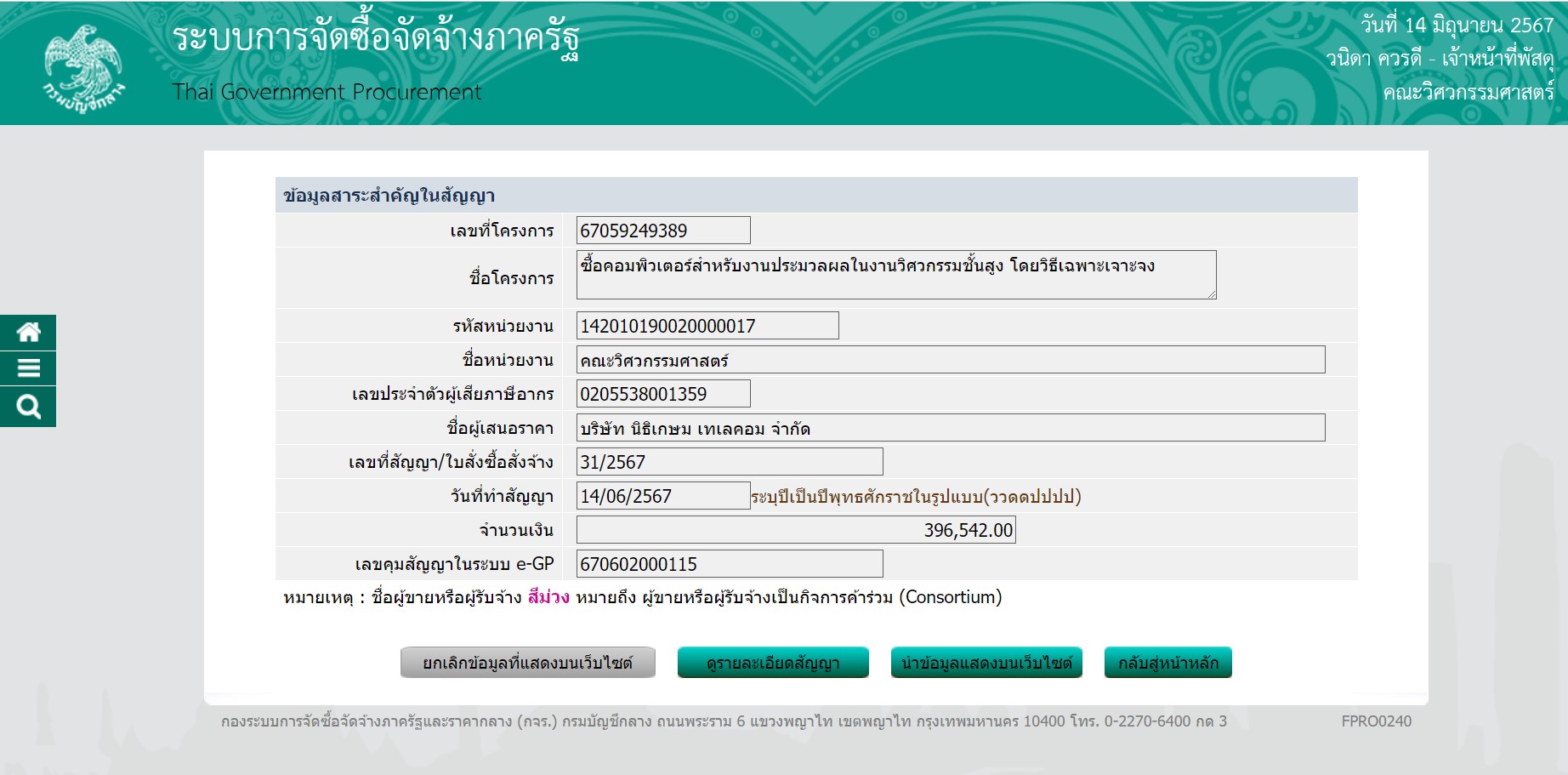Screen dimensions: 1568x775
Task: Focus the ชื่อโครงการ project name text area
Action: click(x=895, y=275)
